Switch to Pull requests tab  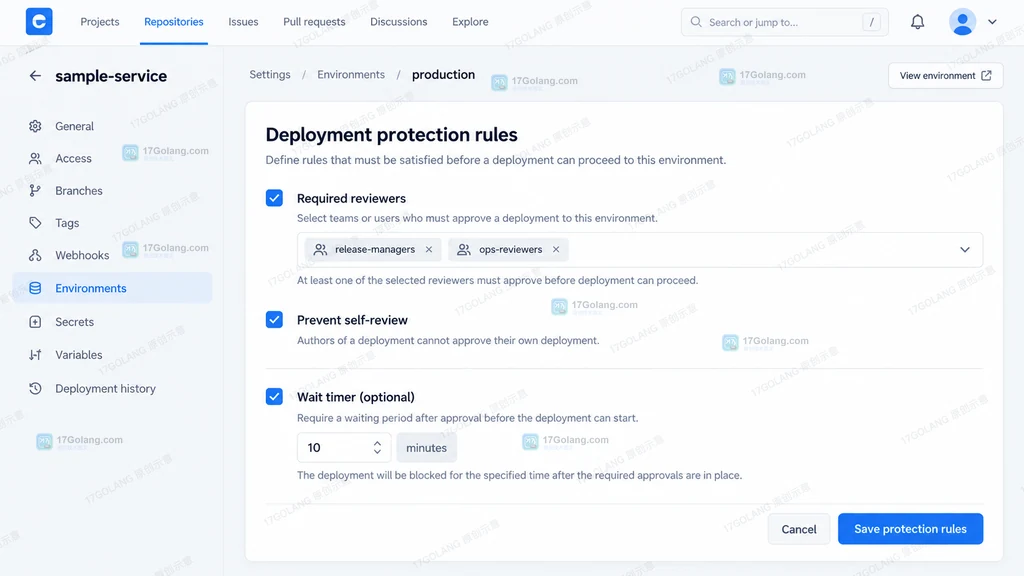[314, 22]
